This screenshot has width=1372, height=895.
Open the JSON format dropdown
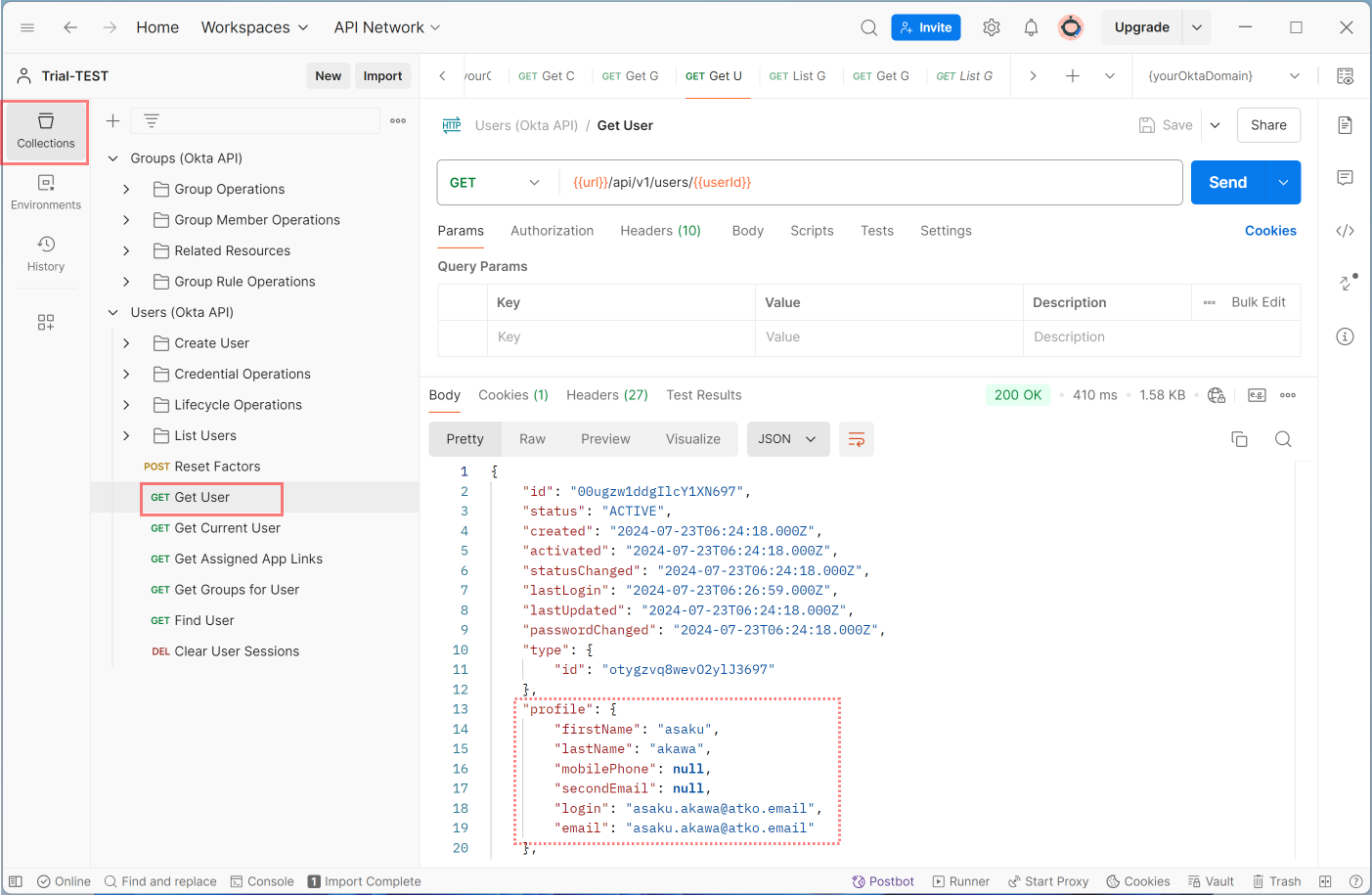787,439
